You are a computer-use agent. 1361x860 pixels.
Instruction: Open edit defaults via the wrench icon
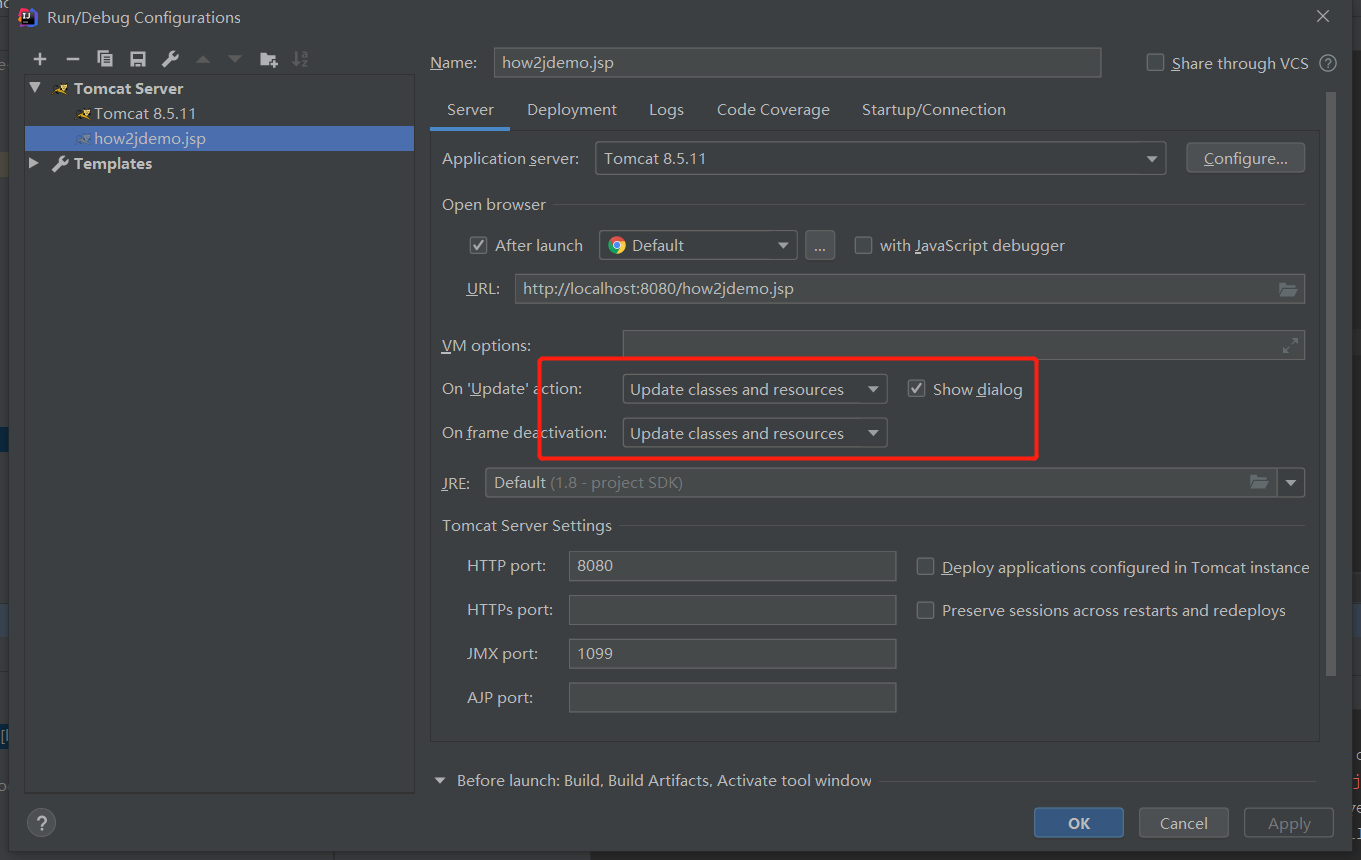click(170, 59)
